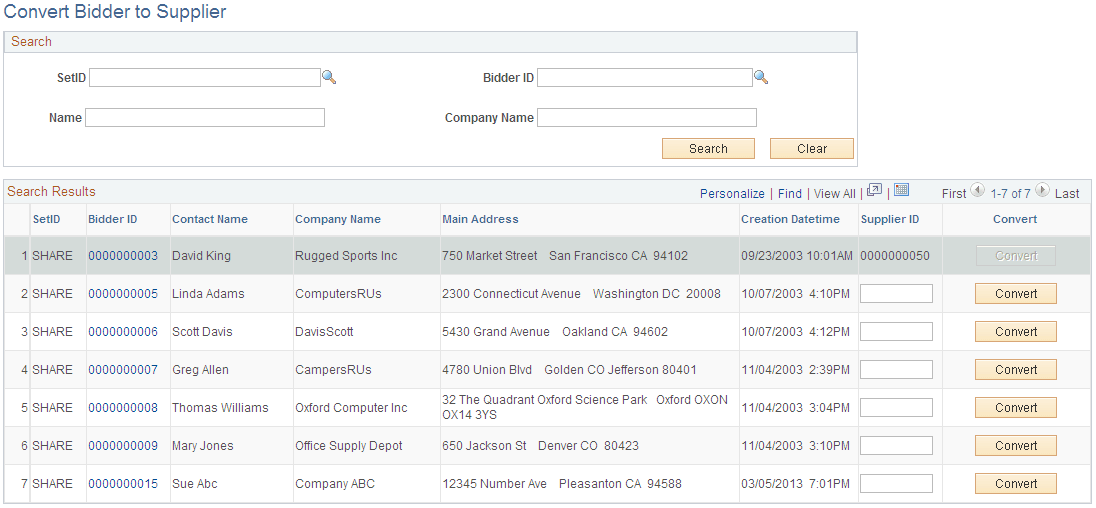Screen dimensions: 1096x508
Task: Focus the Company Name search field
Action: pyautogui.click(x=647, y=117)
